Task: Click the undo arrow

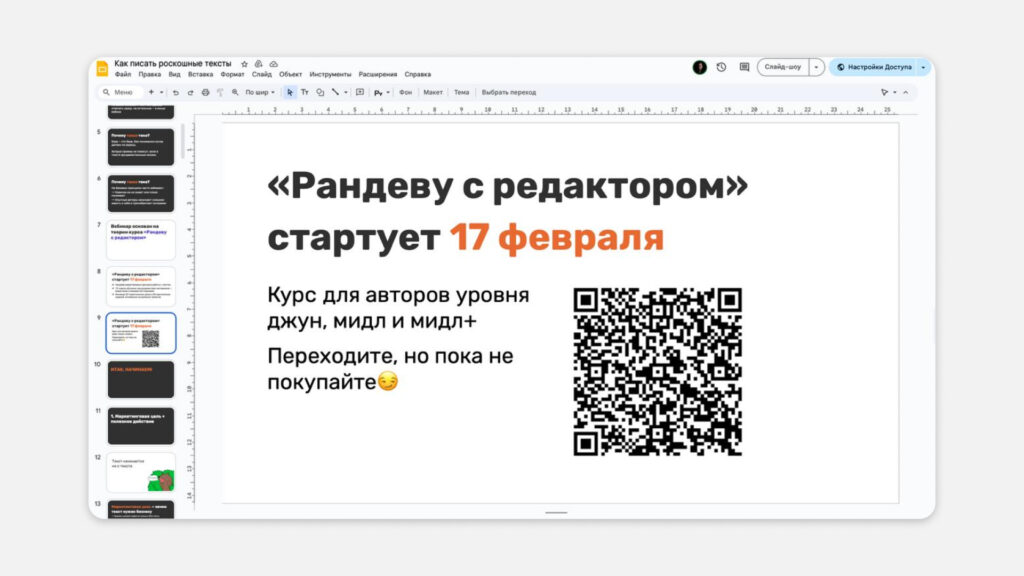Action: (176, 93)
